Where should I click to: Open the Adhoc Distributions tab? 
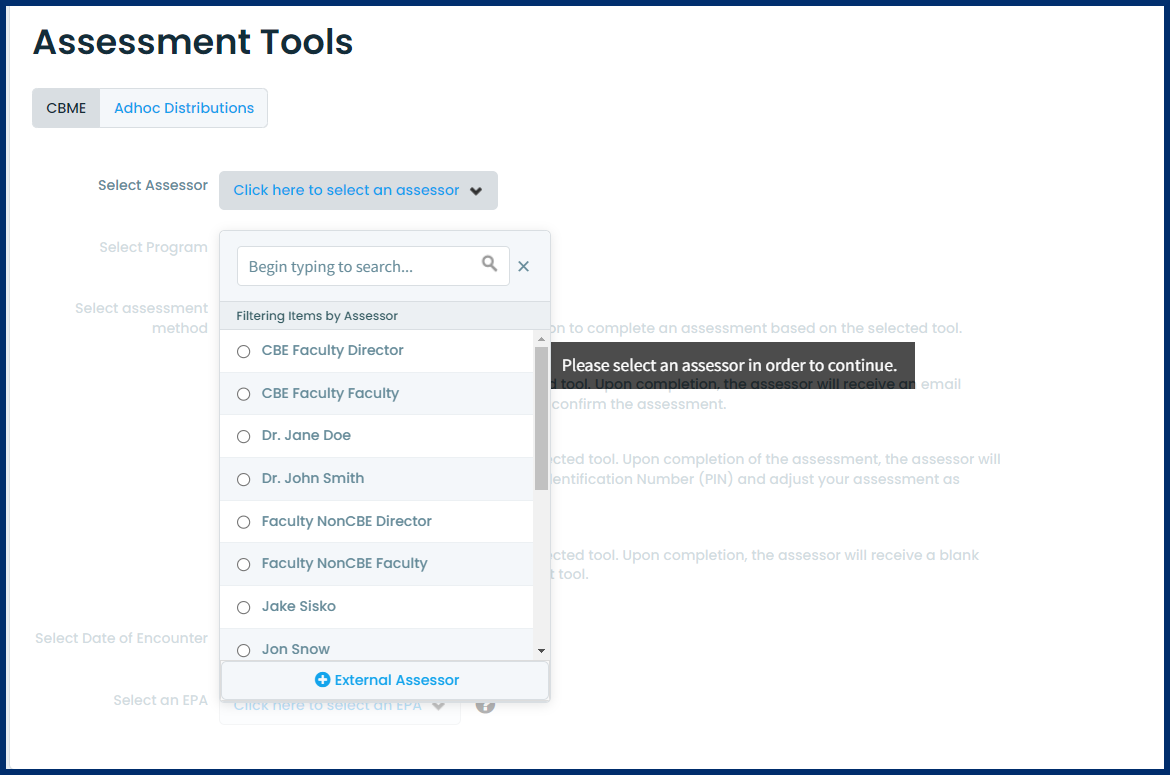tap(184, 108)
